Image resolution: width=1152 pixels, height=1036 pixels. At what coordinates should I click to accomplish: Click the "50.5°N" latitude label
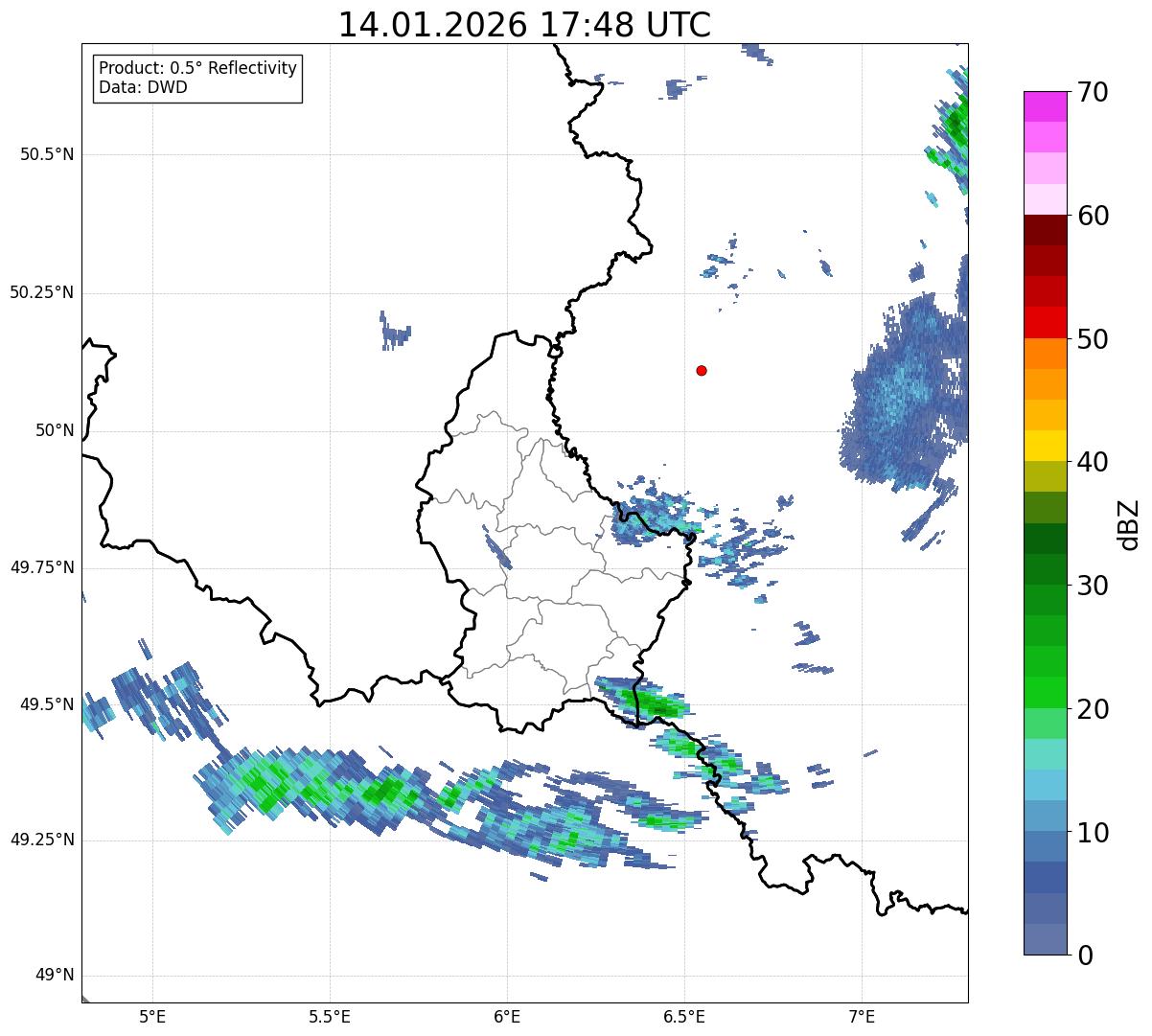pyautogui.click(x=46, y=154)
